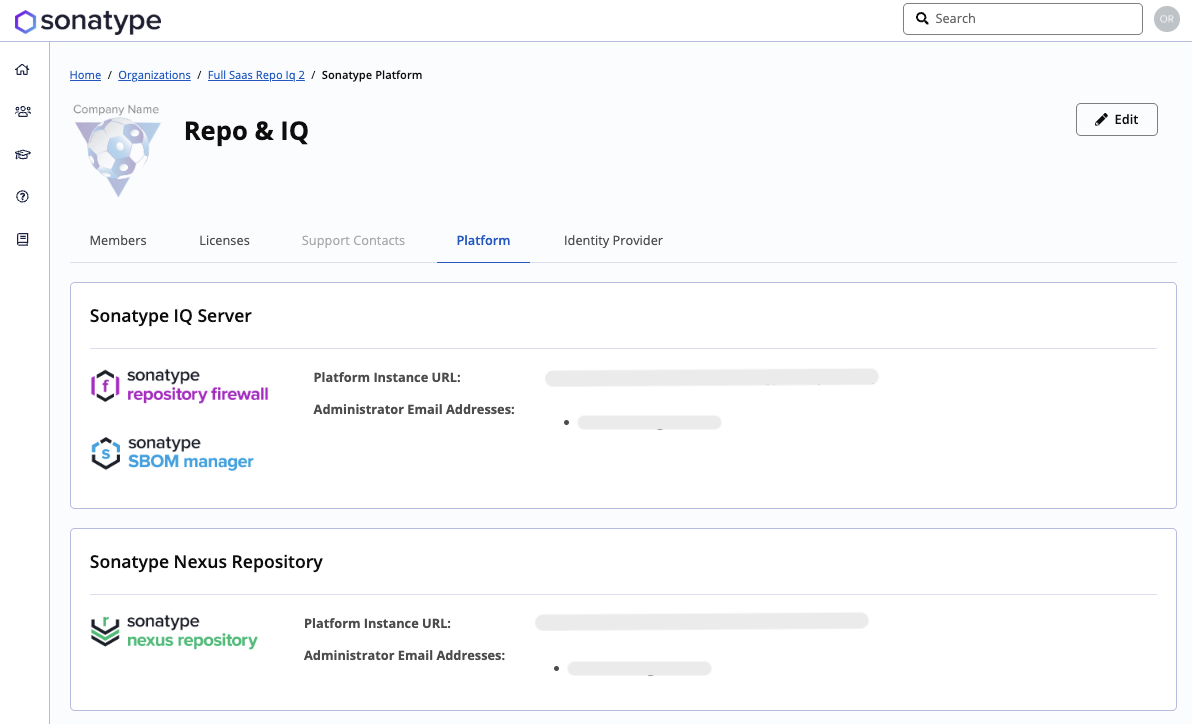Click the Sonatype Repository Firewall logo

coord(179,386)
